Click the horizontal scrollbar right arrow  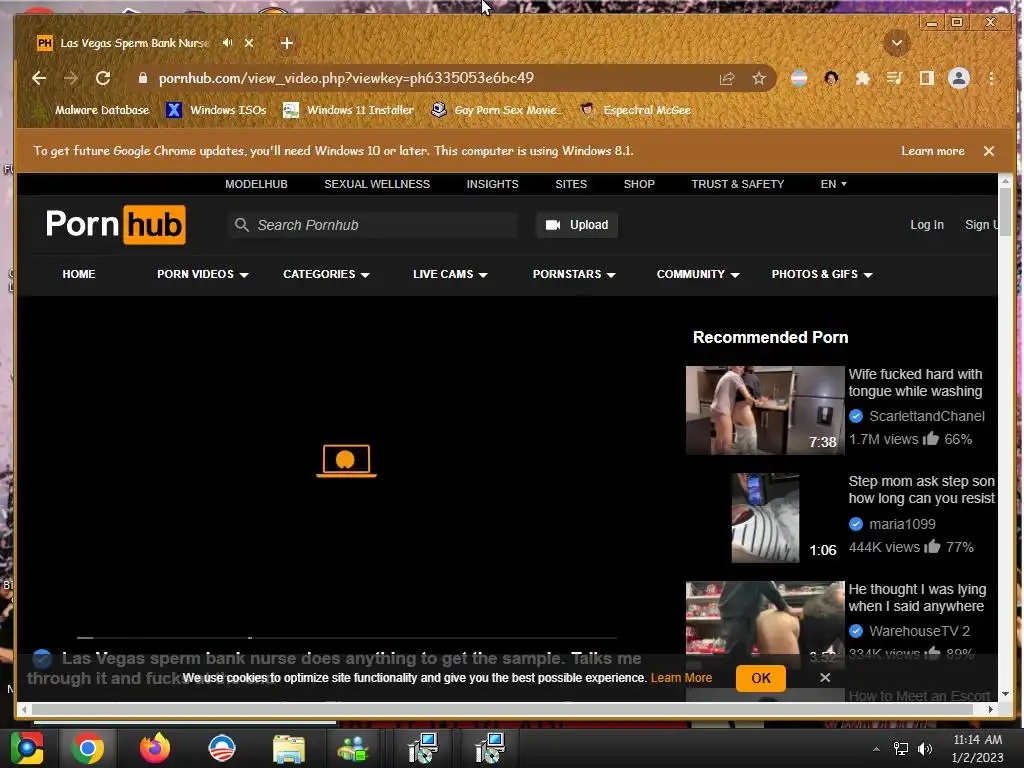point(991,709)
